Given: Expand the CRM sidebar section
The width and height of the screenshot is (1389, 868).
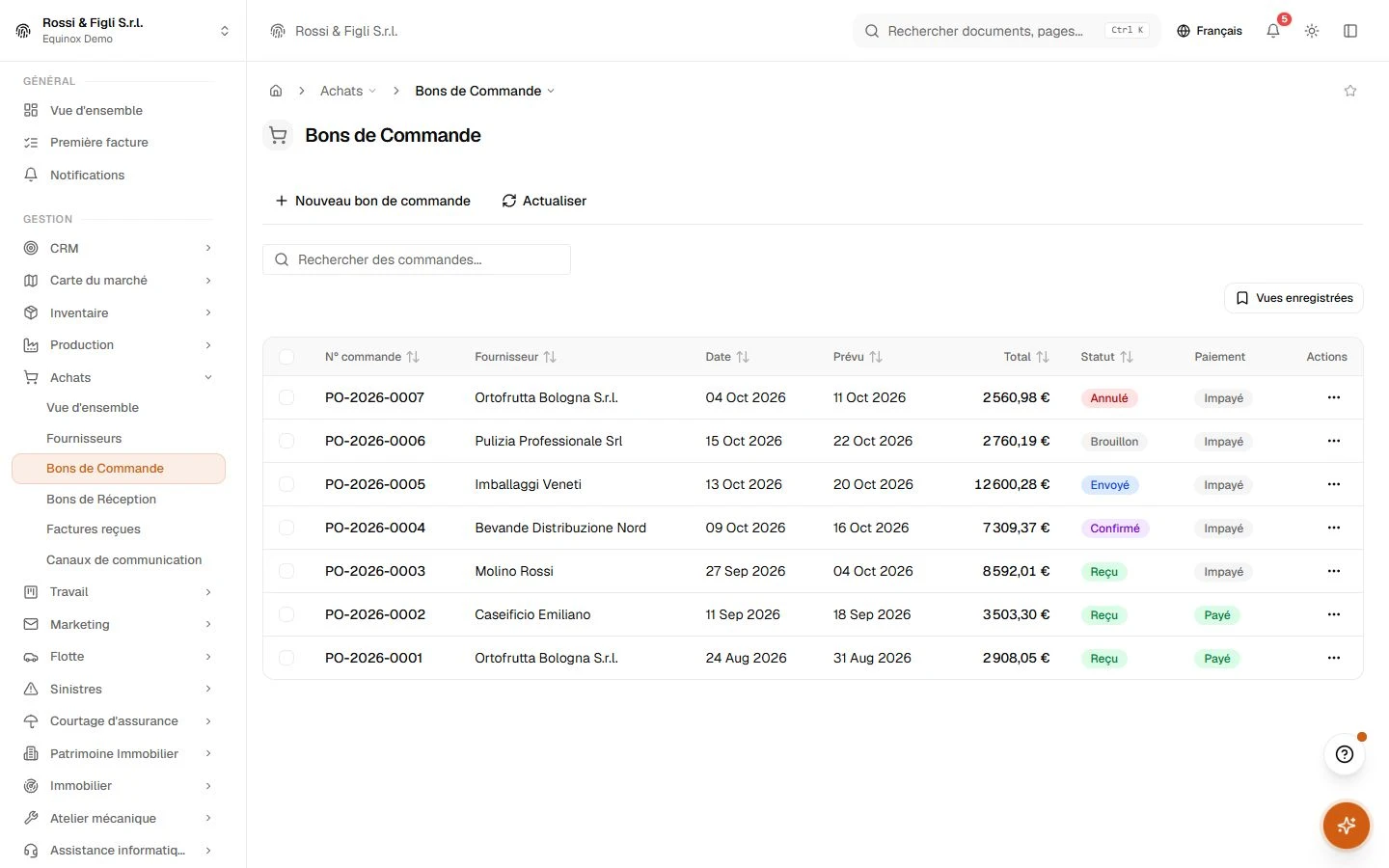Looking at the screenshot, I should tap(118, 248).
